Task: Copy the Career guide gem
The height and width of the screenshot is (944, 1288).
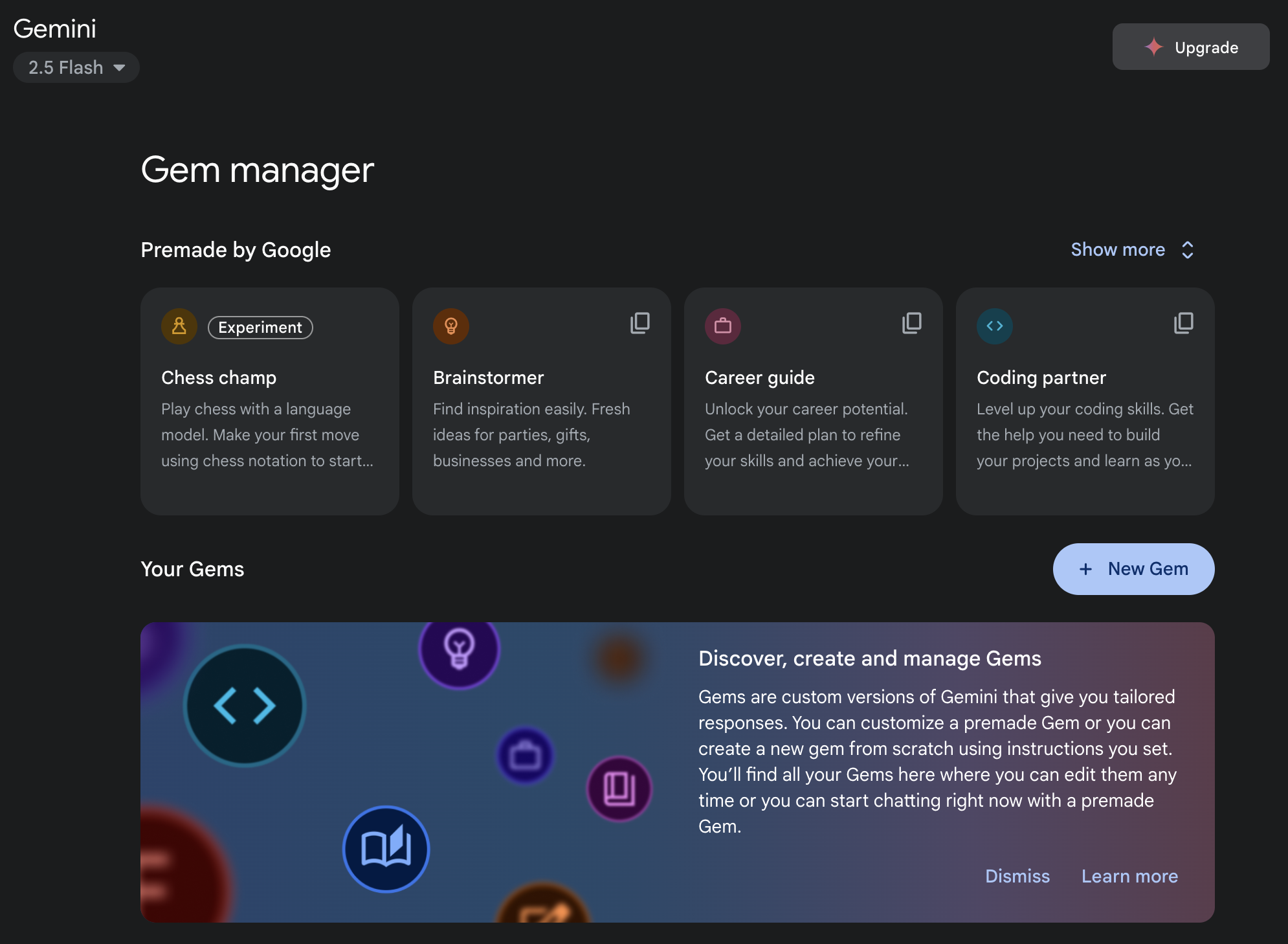Action: pyautogui.click(x=912, y=323)
